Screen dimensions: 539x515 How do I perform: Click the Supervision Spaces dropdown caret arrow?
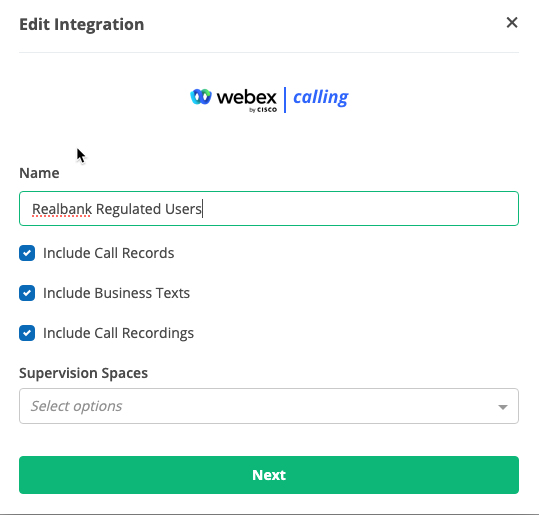[503, 407]
